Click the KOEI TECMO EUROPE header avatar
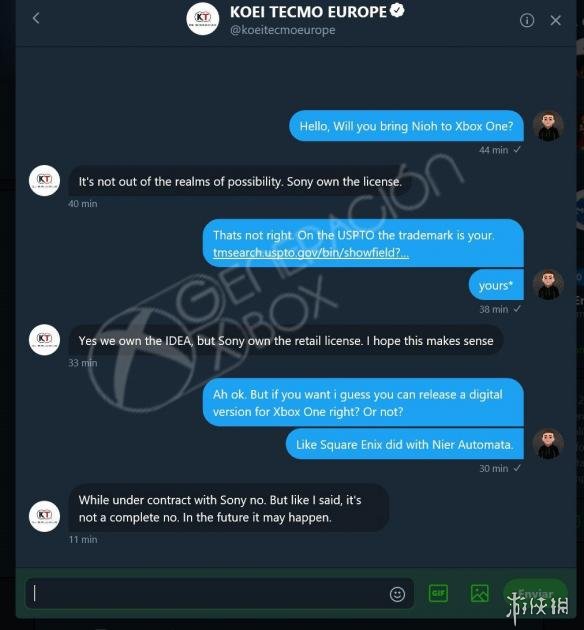Viewport: 584px width, 630px height. point(203,18)
